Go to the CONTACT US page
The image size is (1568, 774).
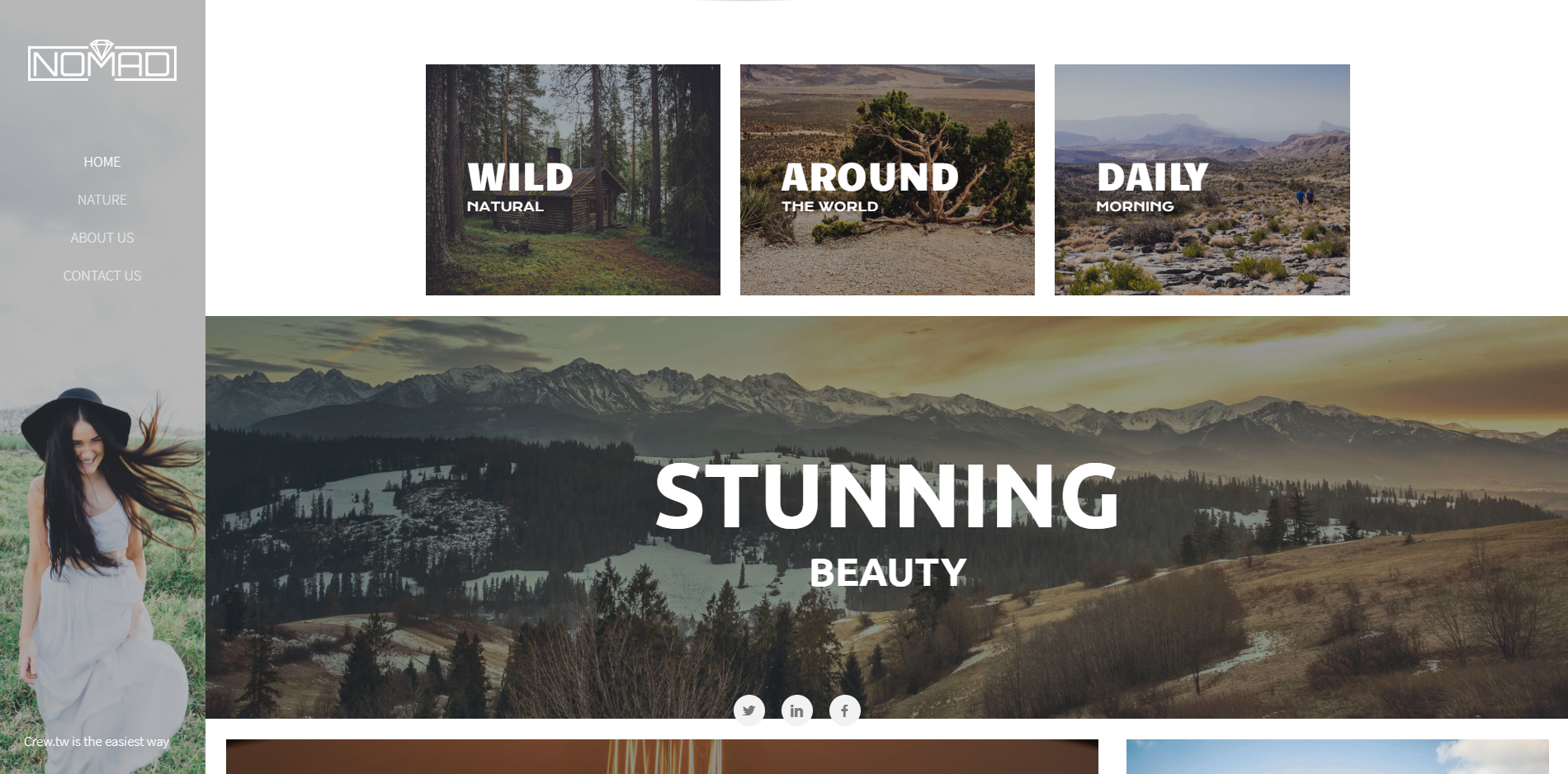(102, 276)
